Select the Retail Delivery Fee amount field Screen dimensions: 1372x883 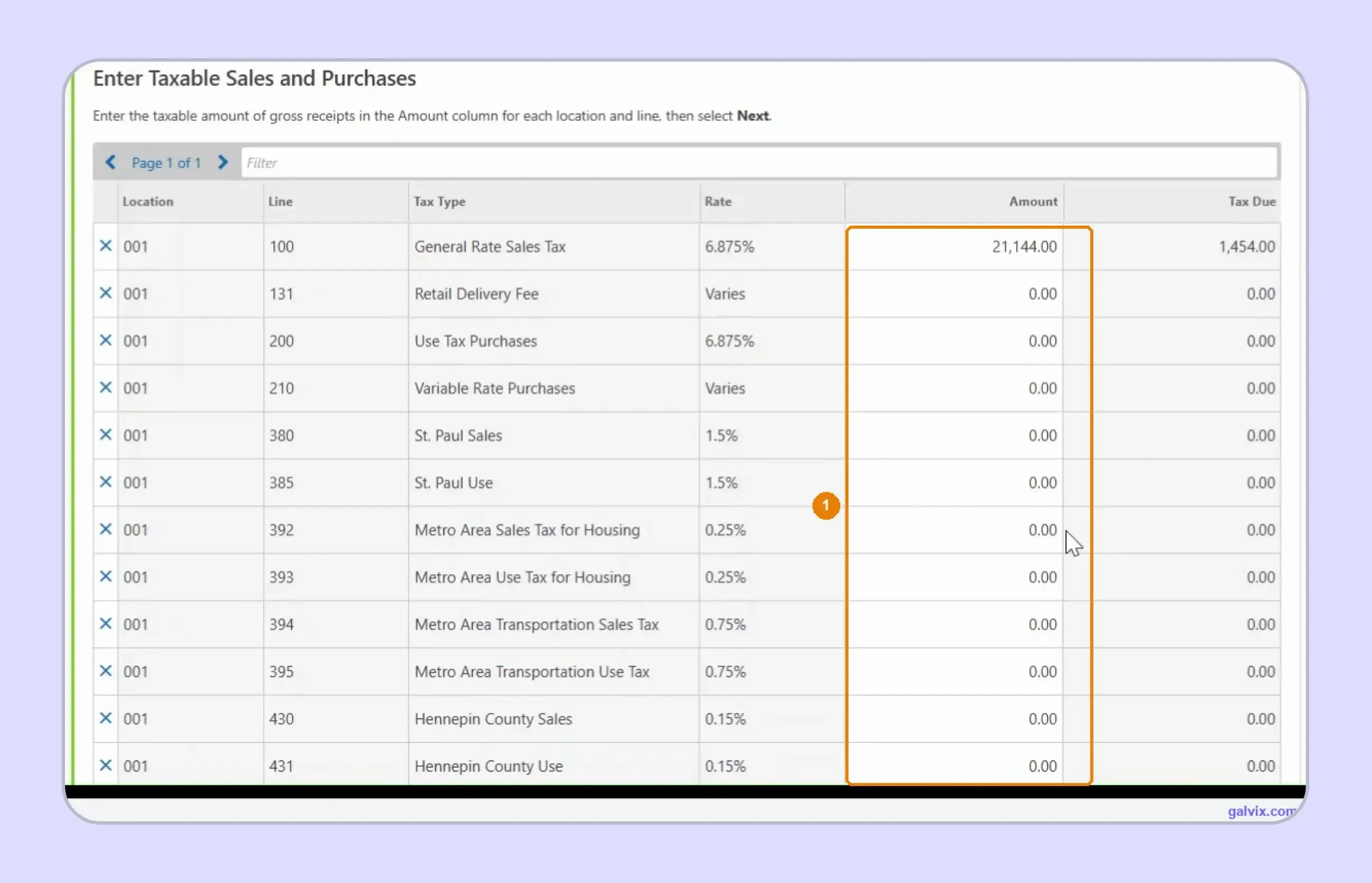(x=954, y=294)
